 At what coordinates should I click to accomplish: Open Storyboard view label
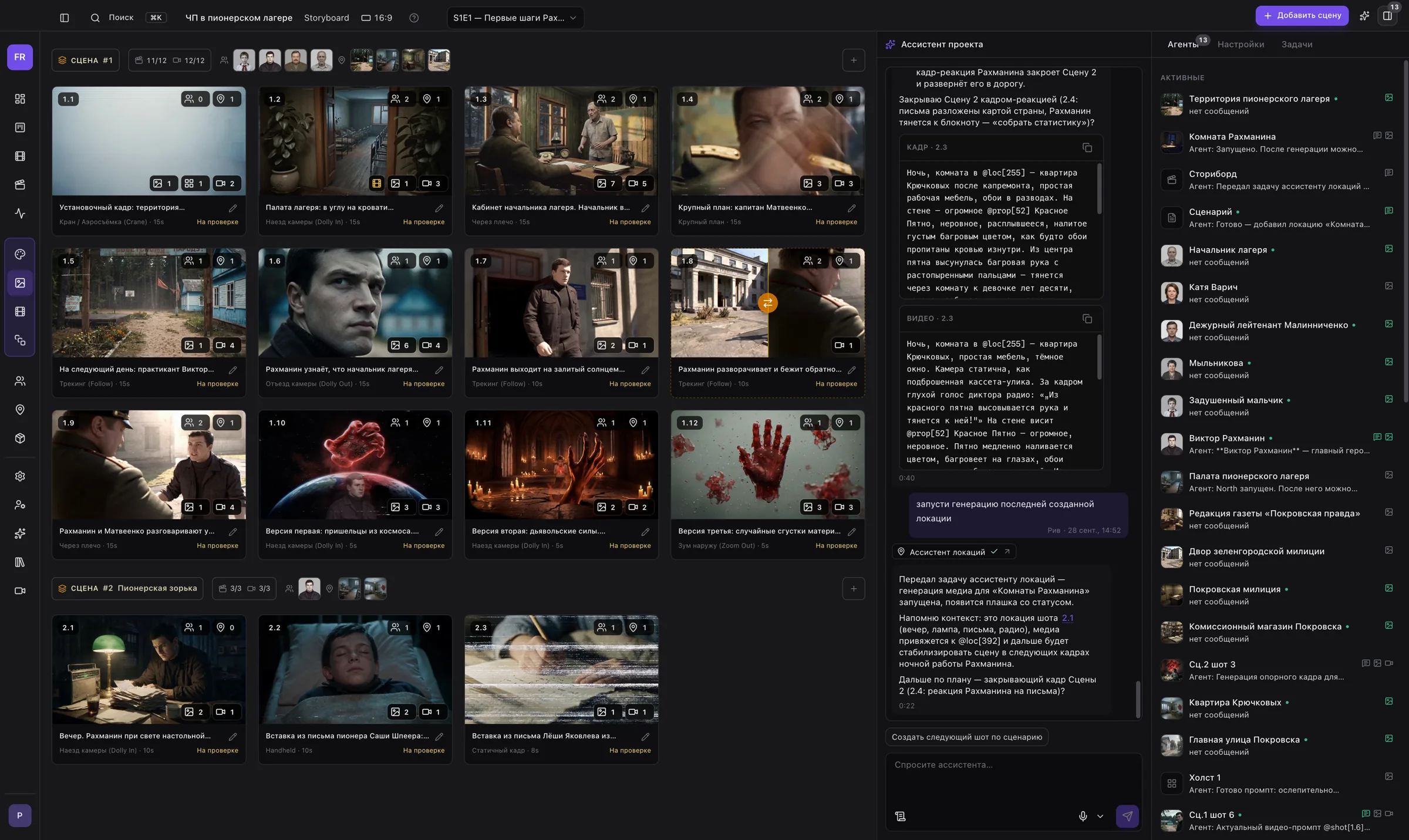tap(326, 18)
